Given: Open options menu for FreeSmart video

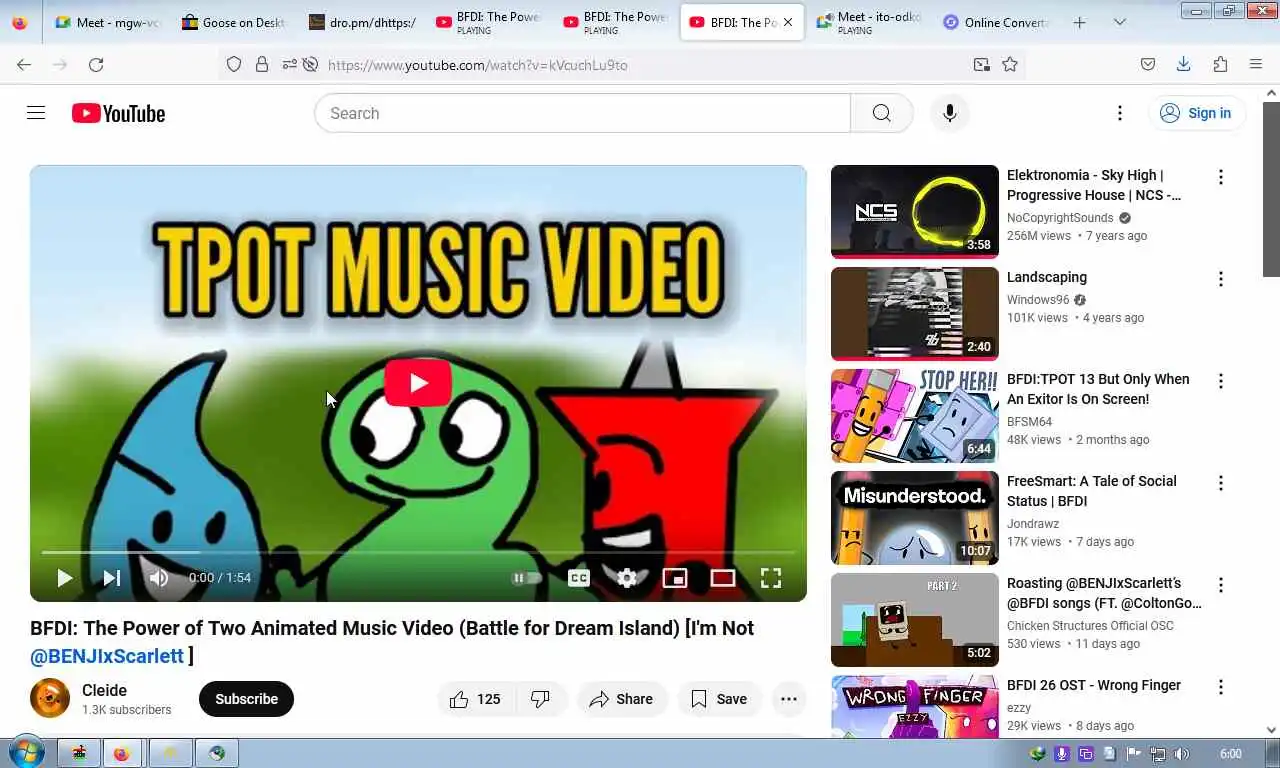Looking at the screenshot, I should click(1220, 483).
